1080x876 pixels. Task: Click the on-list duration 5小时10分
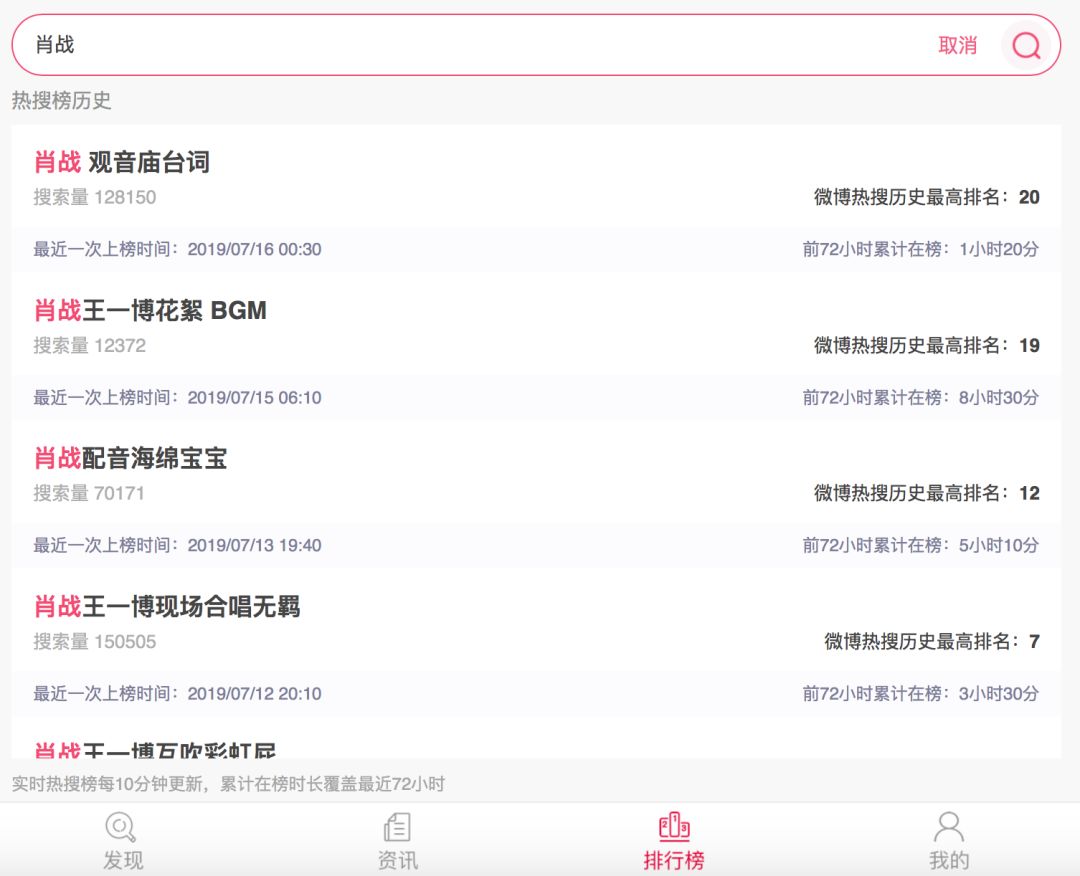point(999,545)
